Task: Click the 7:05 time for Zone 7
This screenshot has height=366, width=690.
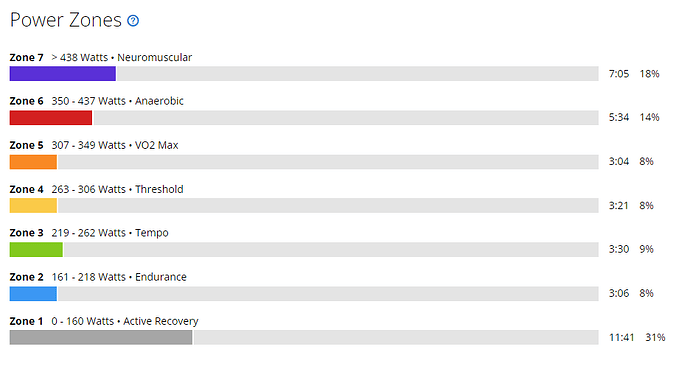Action: [619, 74]
